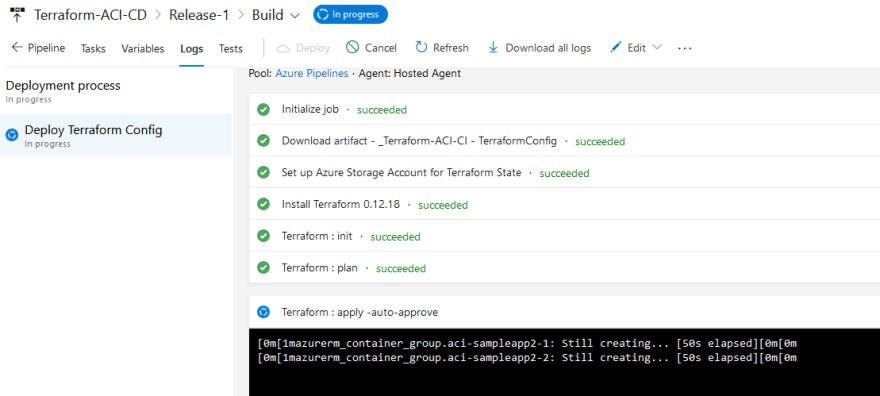
Task: Open the Azure Pipelines pool link
Action: click(311, 73)
